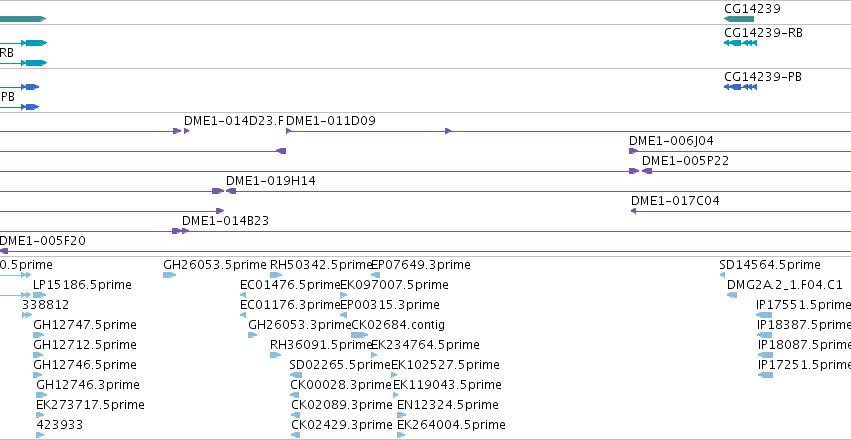Click the IP18387.5prime EST label
This screenshot has height=440, width=851.
[804, 325]
